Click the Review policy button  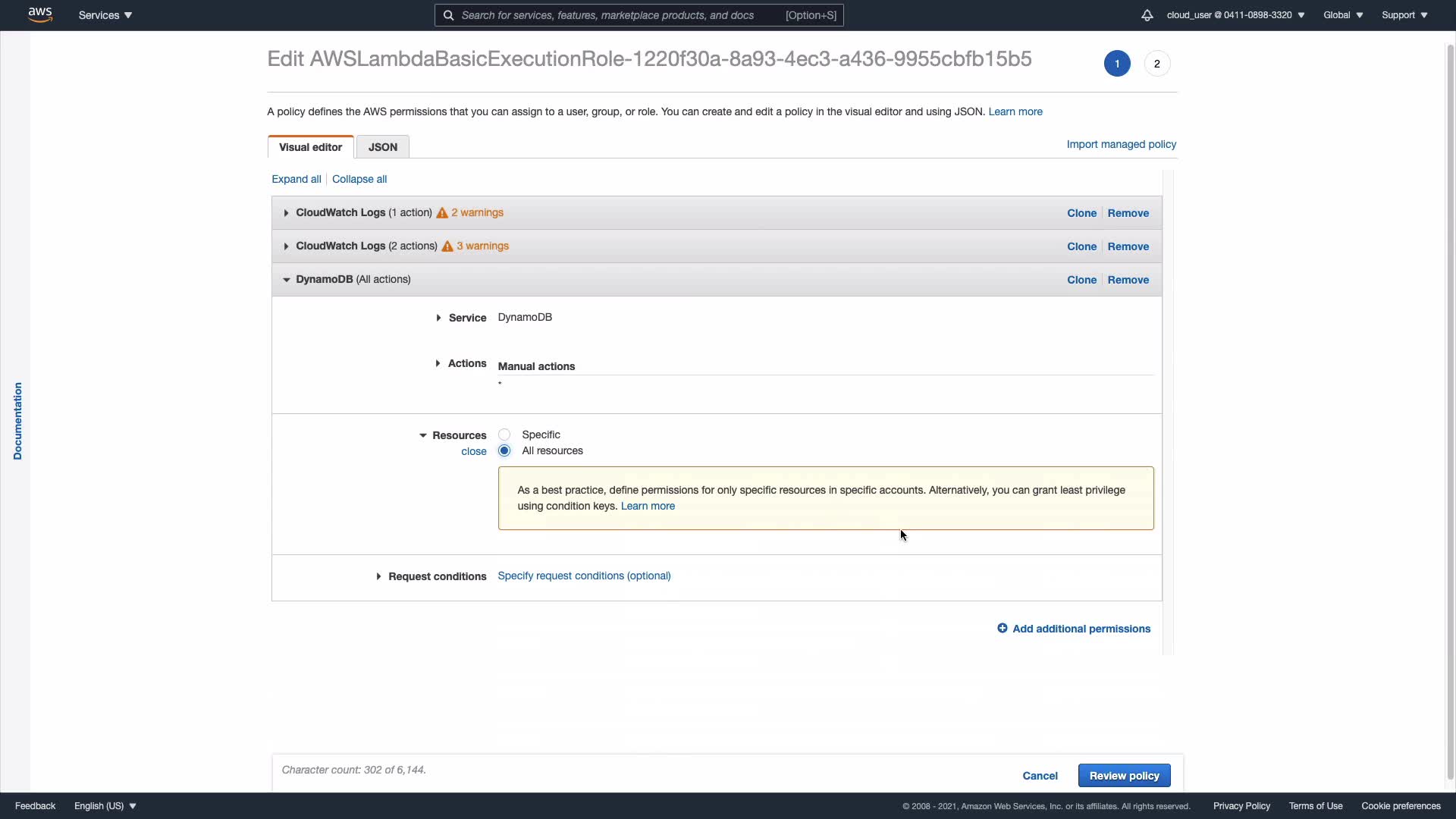click(1124, 776)
